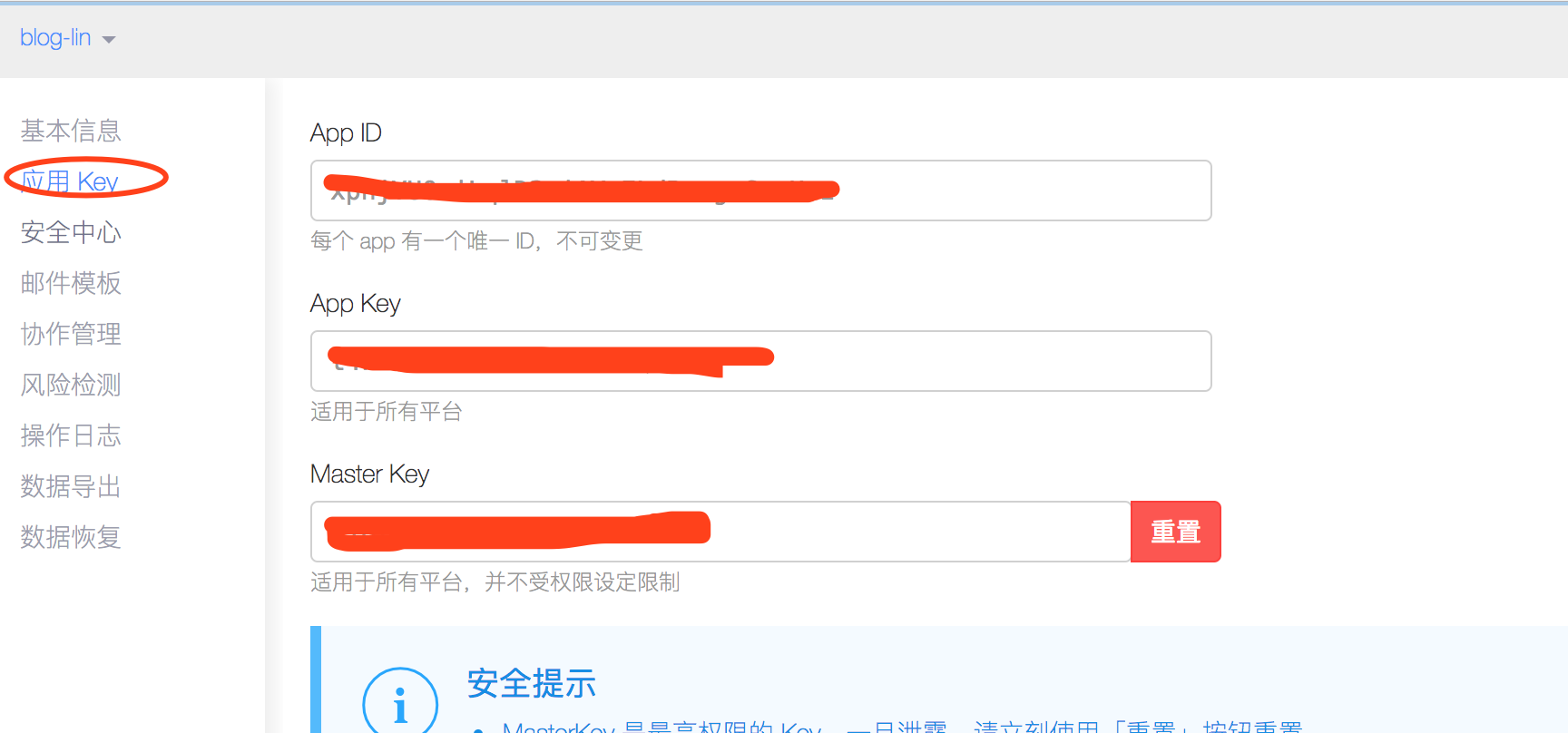The height and width of the screenshot is (733, 1568).
Task: Open the blog-lin app dropdown
Action: click(x=67, y=38)
